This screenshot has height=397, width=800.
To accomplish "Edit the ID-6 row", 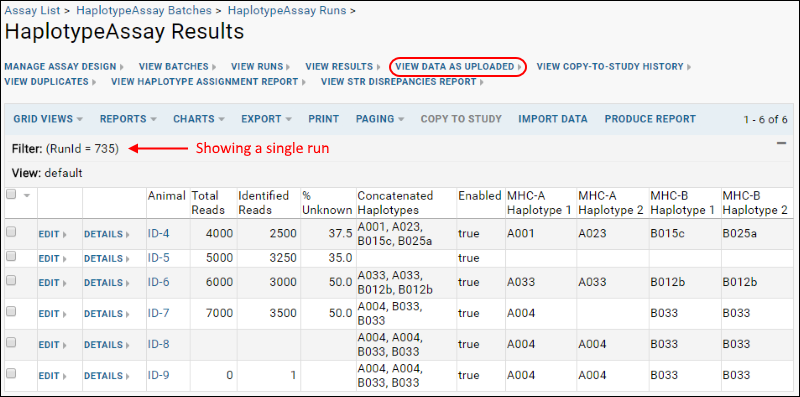I will [x=52, y=283].
